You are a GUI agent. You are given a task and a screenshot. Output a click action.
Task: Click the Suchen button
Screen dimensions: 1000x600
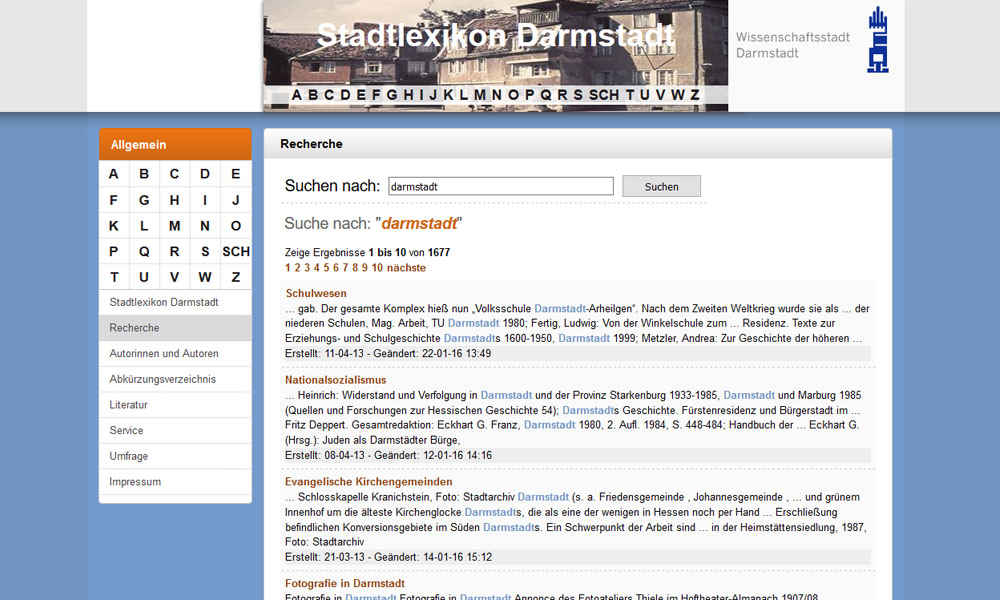coord(661,187)
